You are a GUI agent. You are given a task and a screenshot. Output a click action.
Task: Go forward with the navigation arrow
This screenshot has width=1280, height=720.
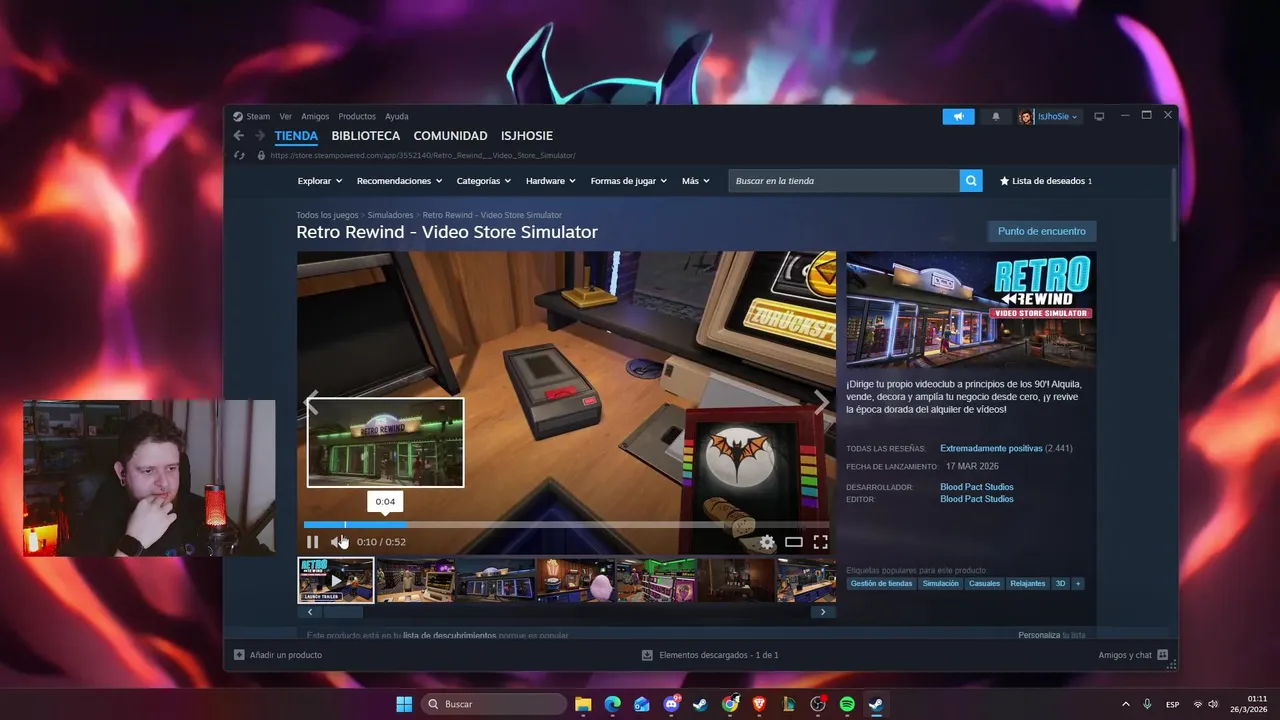260,136
